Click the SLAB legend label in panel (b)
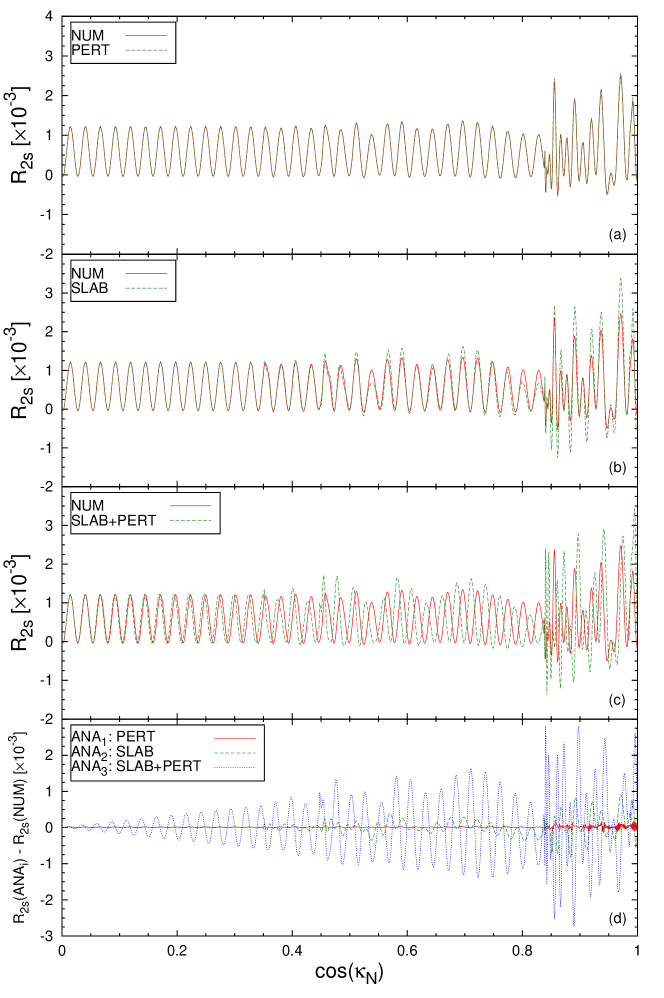Image resolution: width=664 pixels, height=998 pixels. (x=90, y=288)
